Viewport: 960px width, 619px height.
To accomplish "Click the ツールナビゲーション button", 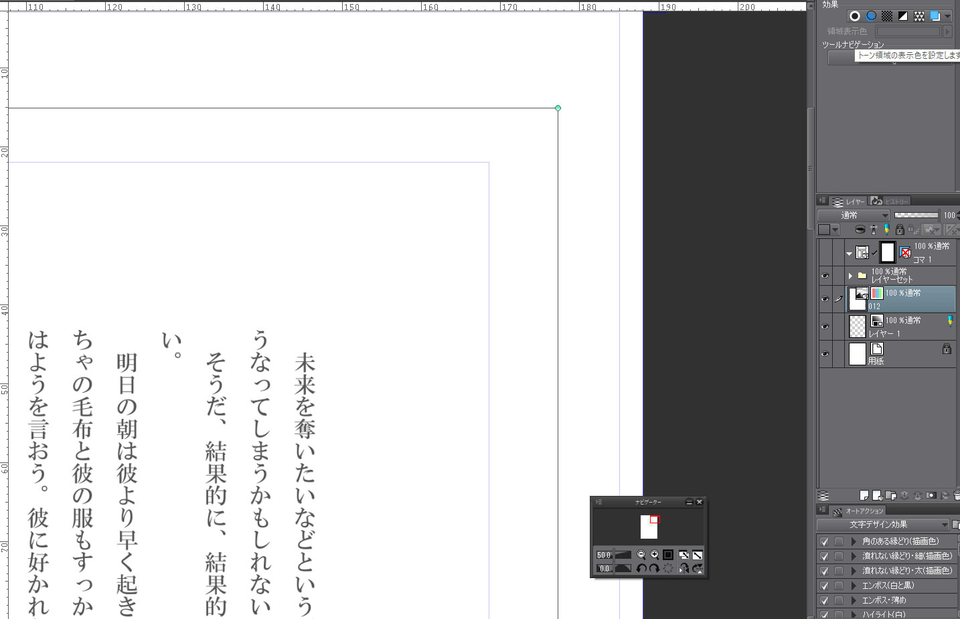I will (x=840, y=58).
